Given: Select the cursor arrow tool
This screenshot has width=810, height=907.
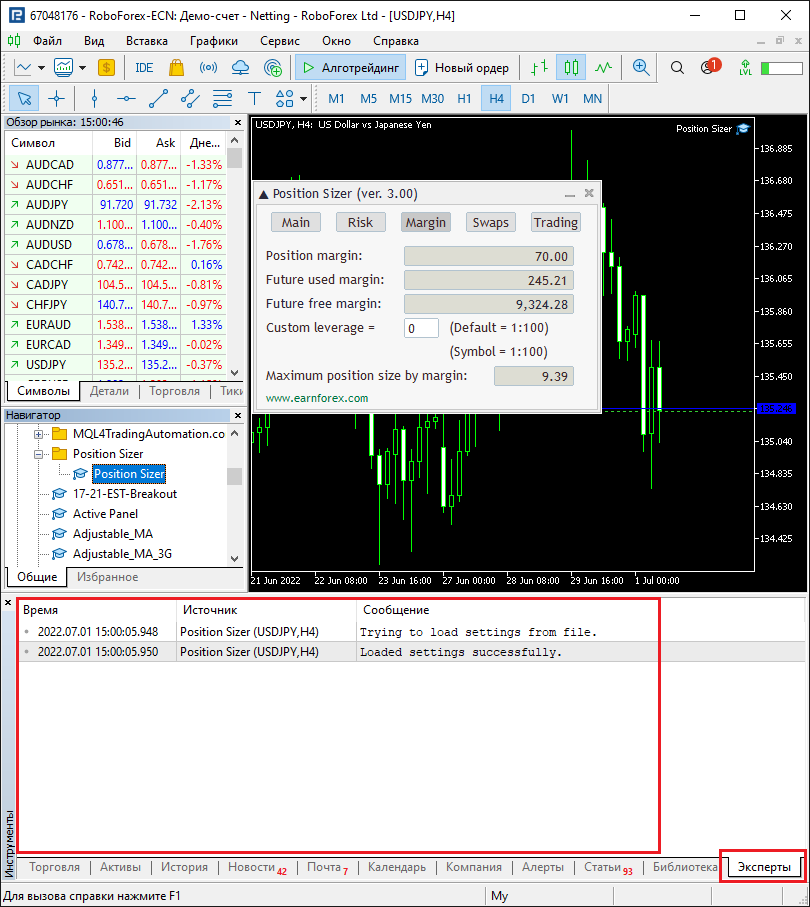Looking at the screenshot, I should pyautogui.click(x=24, y=98).
